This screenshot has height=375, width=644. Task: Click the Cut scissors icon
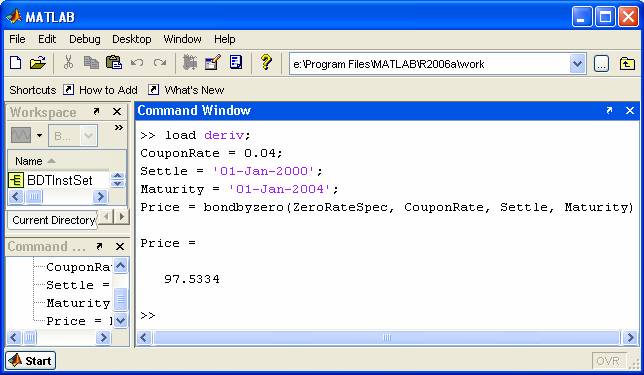coord(68,63)
